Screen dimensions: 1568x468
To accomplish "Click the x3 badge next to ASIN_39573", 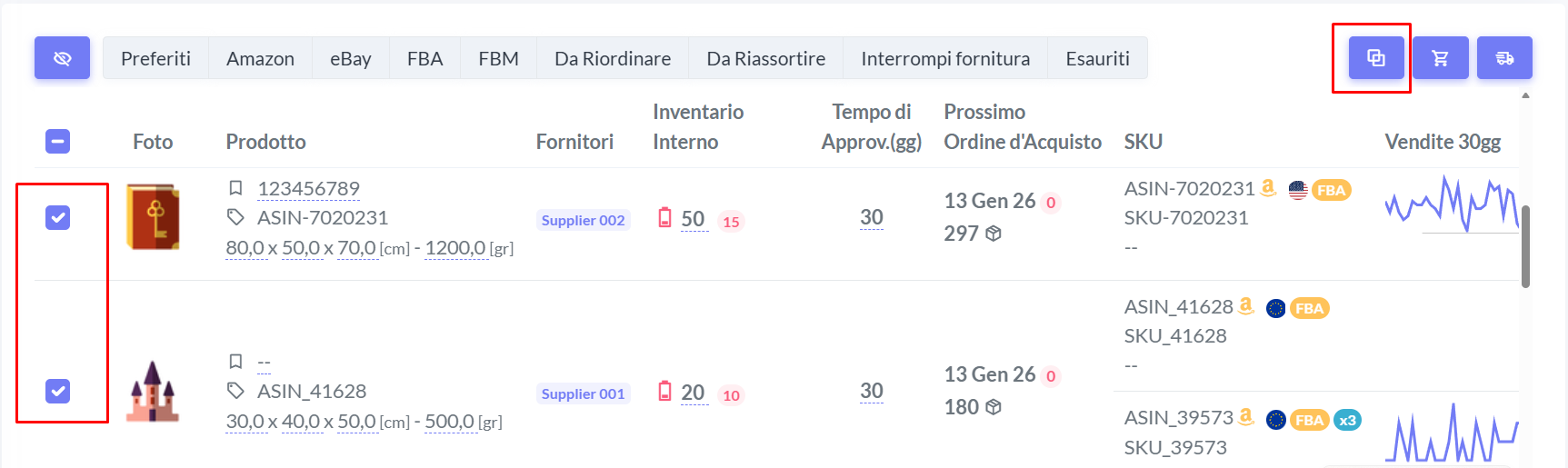I will (x=1347, y=420).
